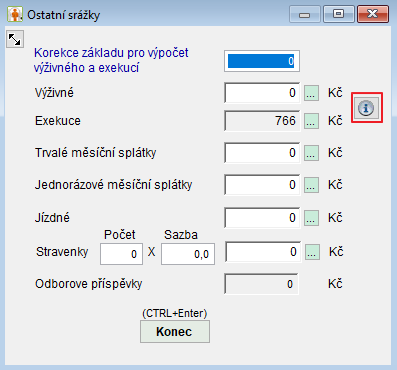The height and width of the screenshot is (370, 397).
Task: Click the blue info icon button
Action: point(366,108)
